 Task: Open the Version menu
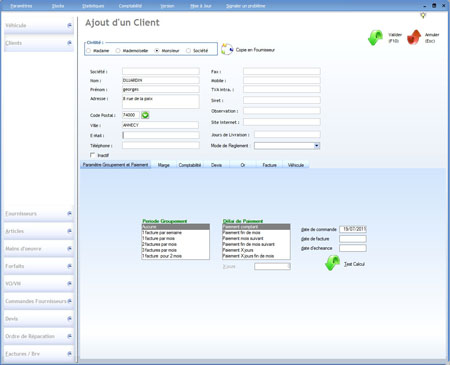[x=167, y=6]
